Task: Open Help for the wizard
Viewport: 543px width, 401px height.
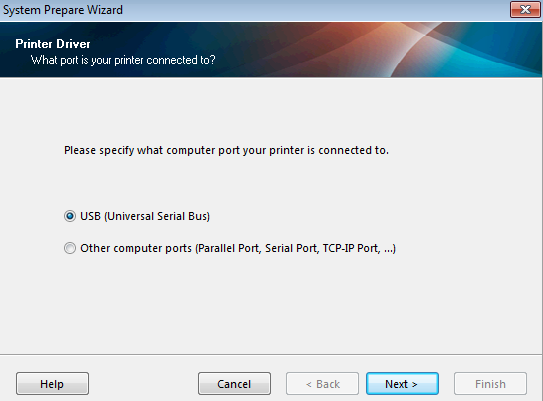Action: [52, 384]
